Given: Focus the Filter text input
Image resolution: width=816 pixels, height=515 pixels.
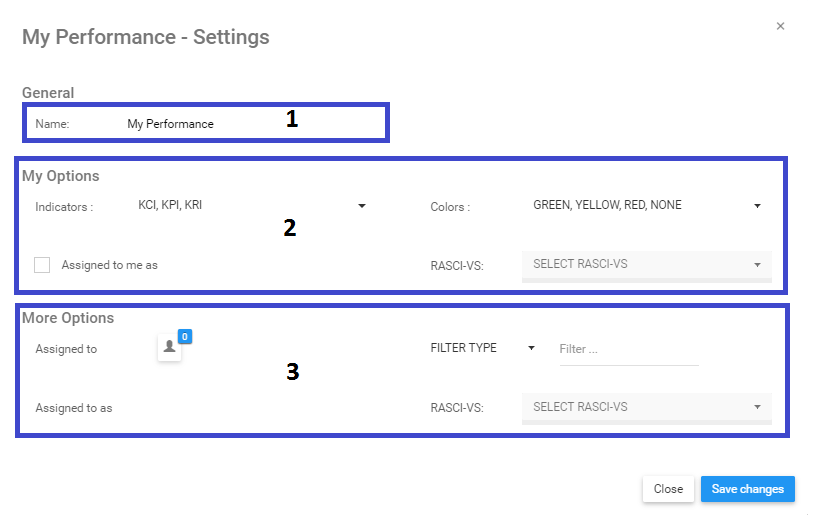Looking at the screenshot, I should 628,349.
